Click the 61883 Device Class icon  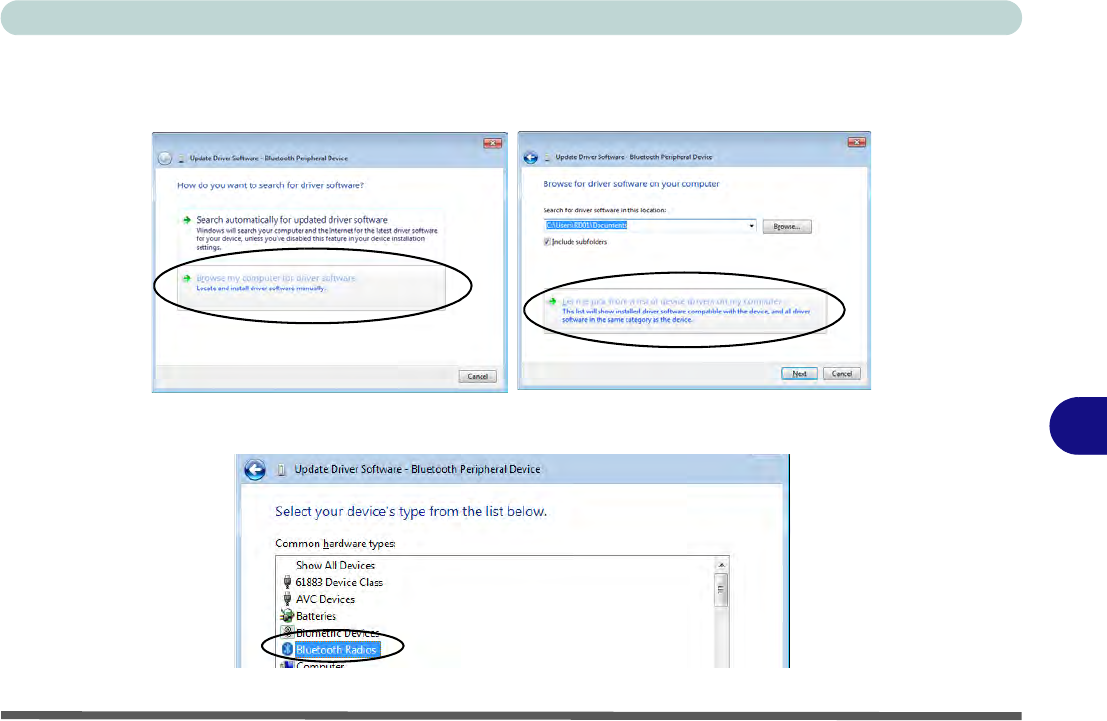(x=287, y=582)
